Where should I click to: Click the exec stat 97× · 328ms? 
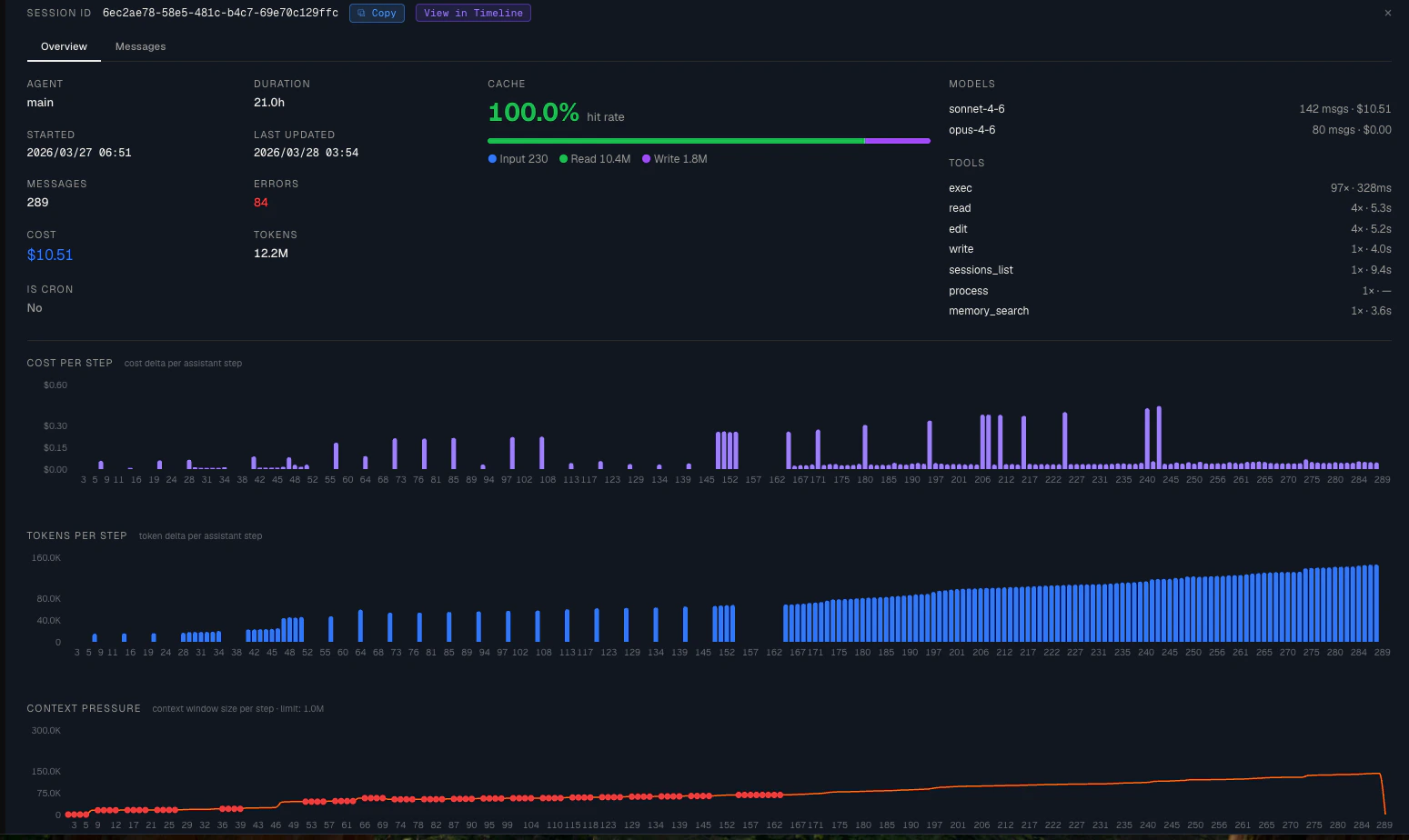(x=1361, y=188)
